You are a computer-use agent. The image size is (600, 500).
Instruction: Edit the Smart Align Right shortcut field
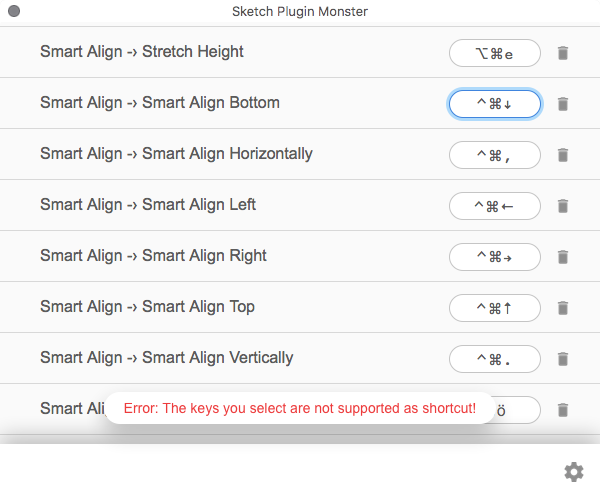coord(495,257)
